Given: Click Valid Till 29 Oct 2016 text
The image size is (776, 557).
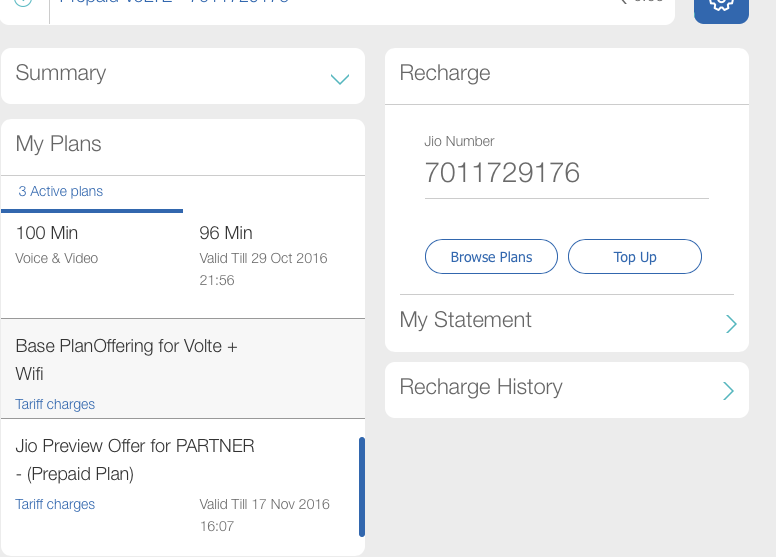Looking at the screenshot, I should click(x=263, y=269).
